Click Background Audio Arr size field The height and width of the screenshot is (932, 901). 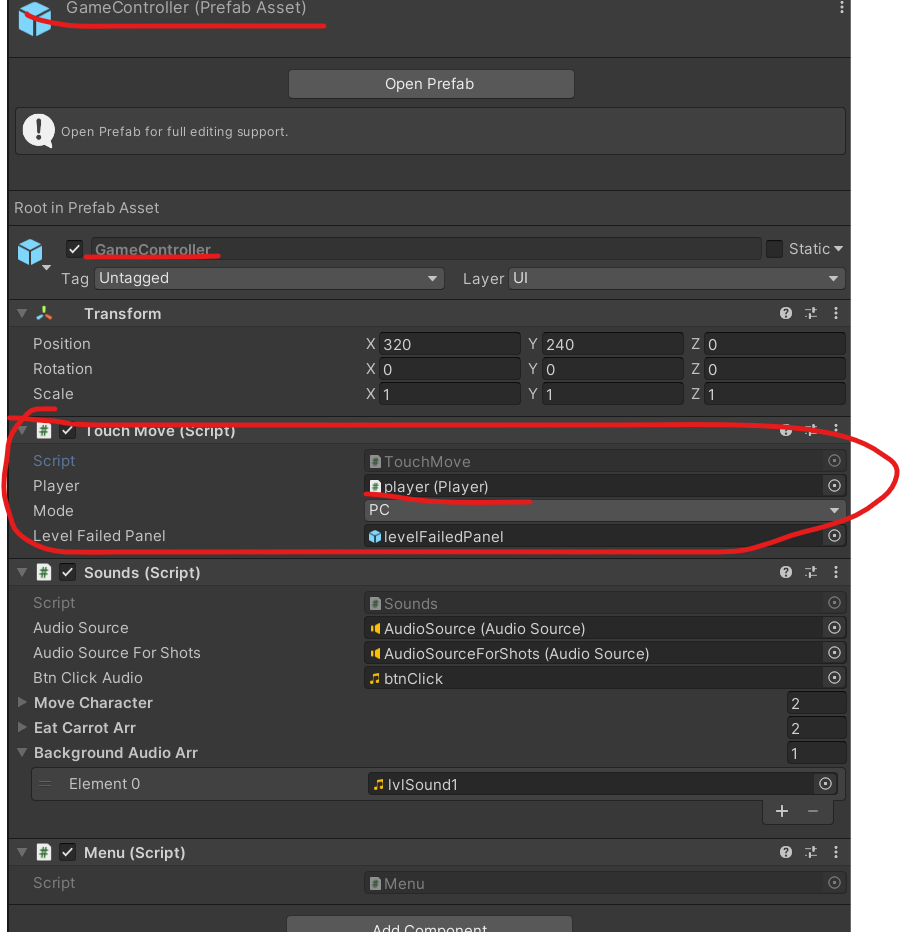pos(816,753)
